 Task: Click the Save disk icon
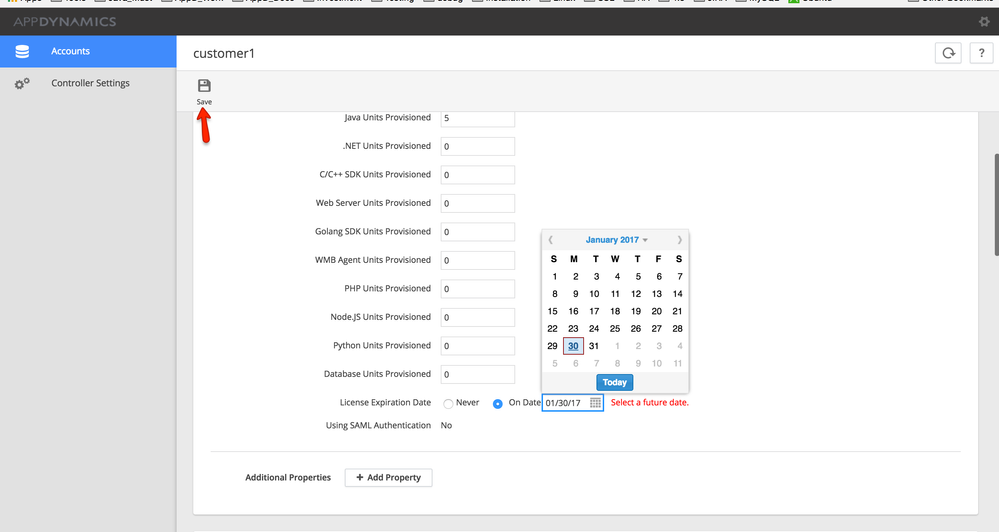pyautogui.click(x=204, y=86)
